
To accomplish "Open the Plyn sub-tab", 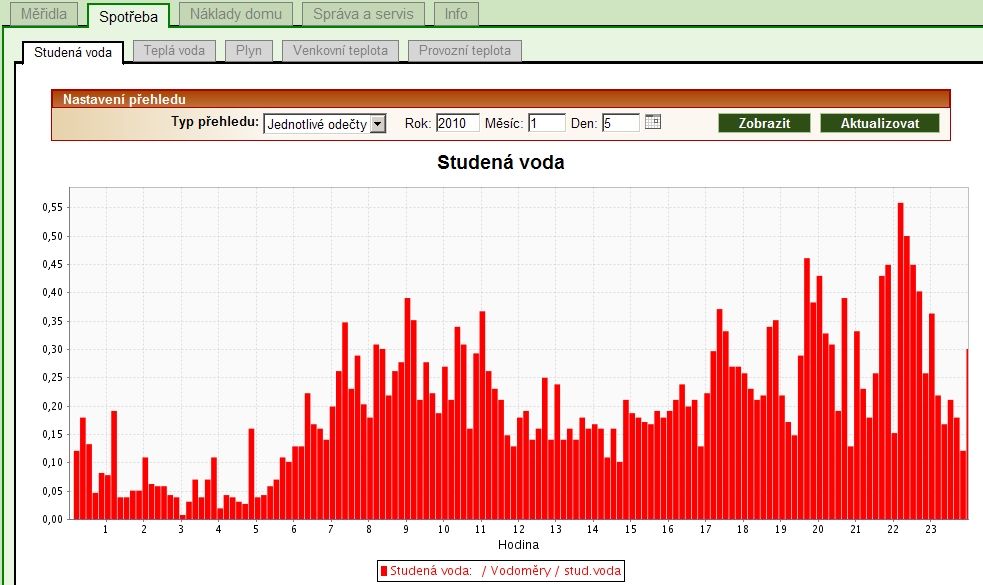I will [249, 50].
